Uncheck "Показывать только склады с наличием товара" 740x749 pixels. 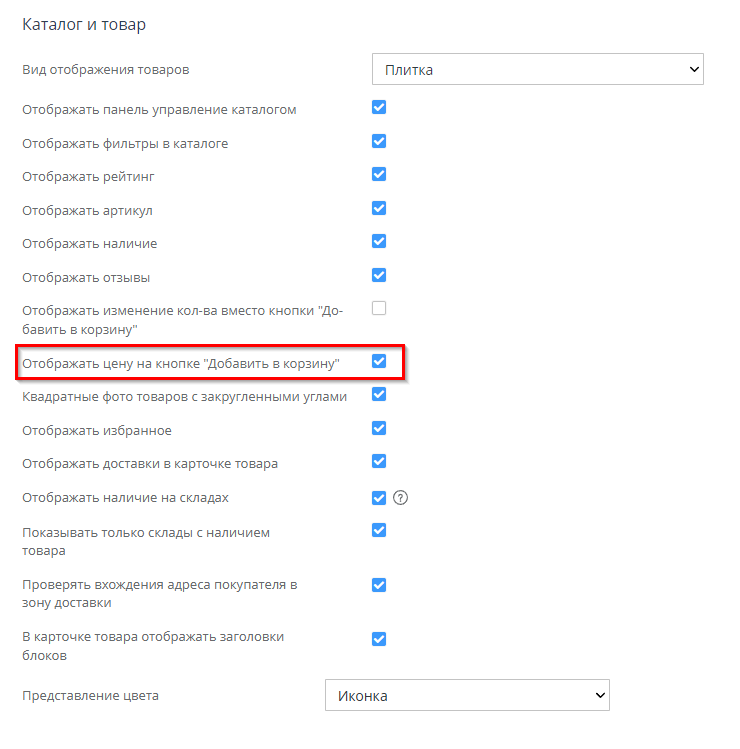click(379, 531)
